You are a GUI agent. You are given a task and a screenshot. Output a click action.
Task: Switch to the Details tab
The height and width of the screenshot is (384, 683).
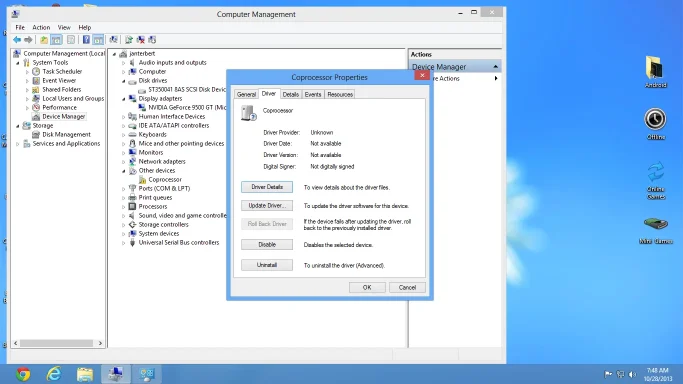[291, 94]
